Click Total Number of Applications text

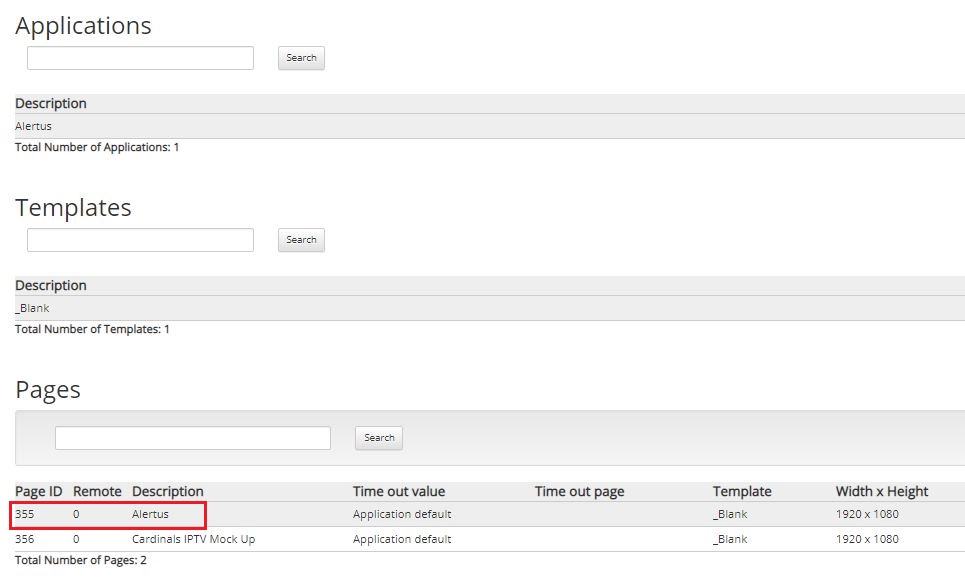[x=97, y=147]
